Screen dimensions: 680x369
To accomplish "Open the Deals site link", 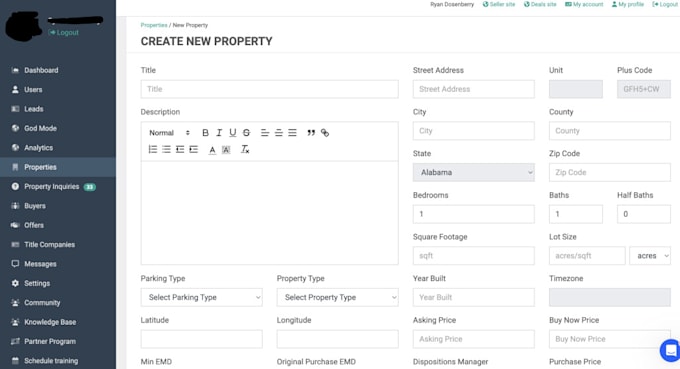I will click(x=540, y=4).
